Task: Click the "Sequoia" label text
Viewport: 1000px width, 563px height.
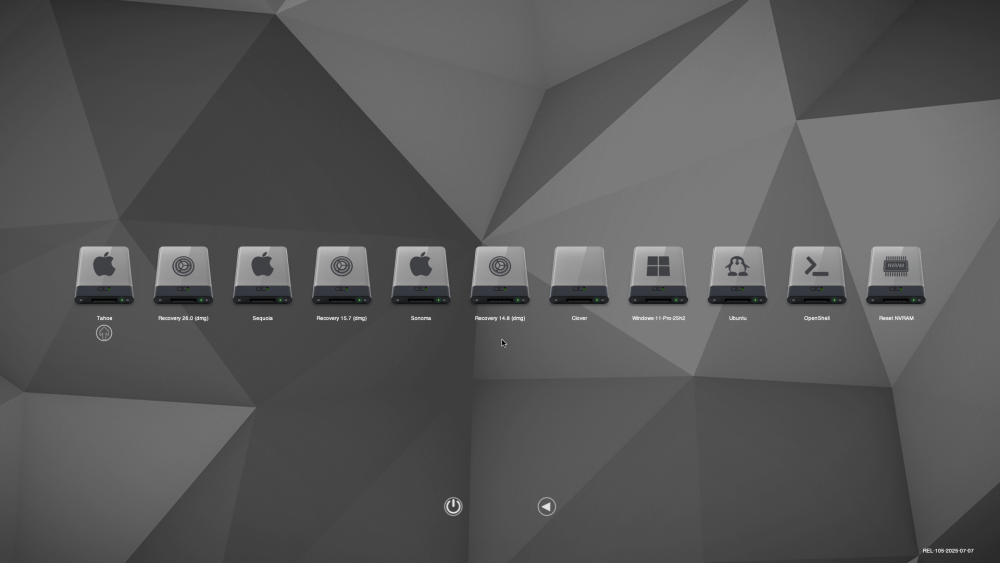Action: tap(263, 318)
